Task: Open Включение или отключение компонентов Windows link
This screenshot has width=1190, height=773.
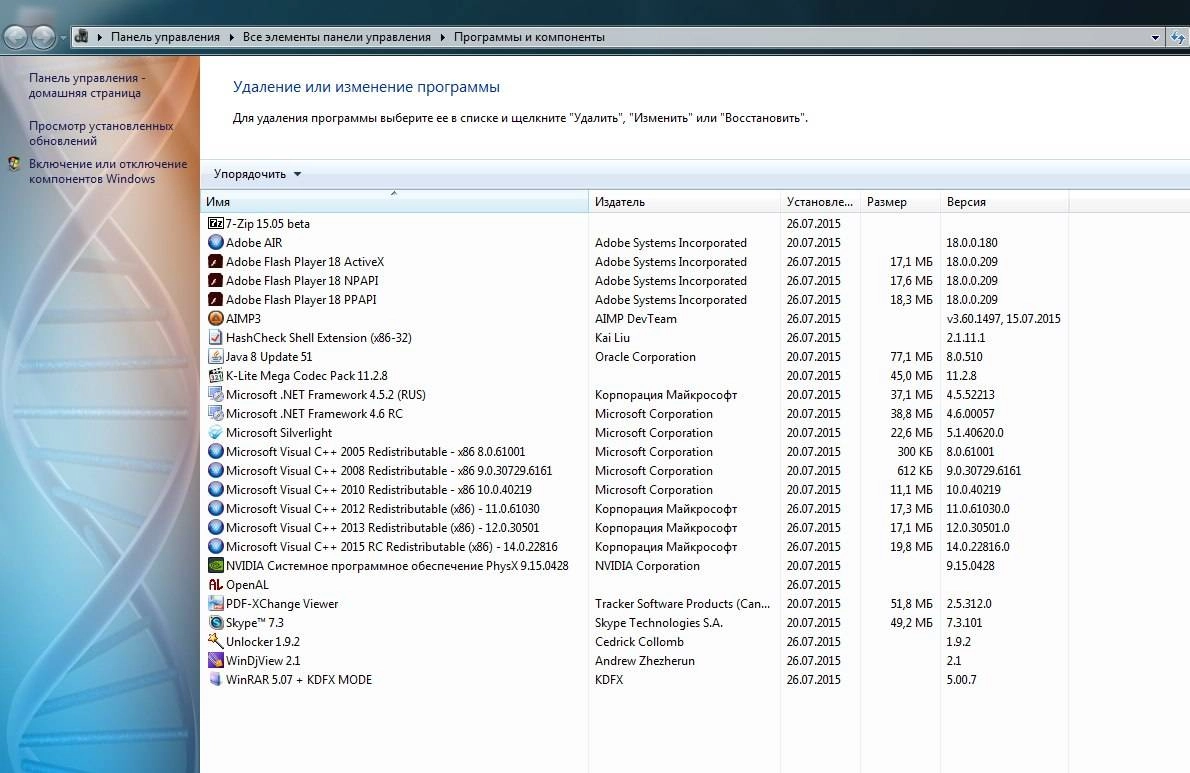Action: pyautogui.click(x=108, y=171)
